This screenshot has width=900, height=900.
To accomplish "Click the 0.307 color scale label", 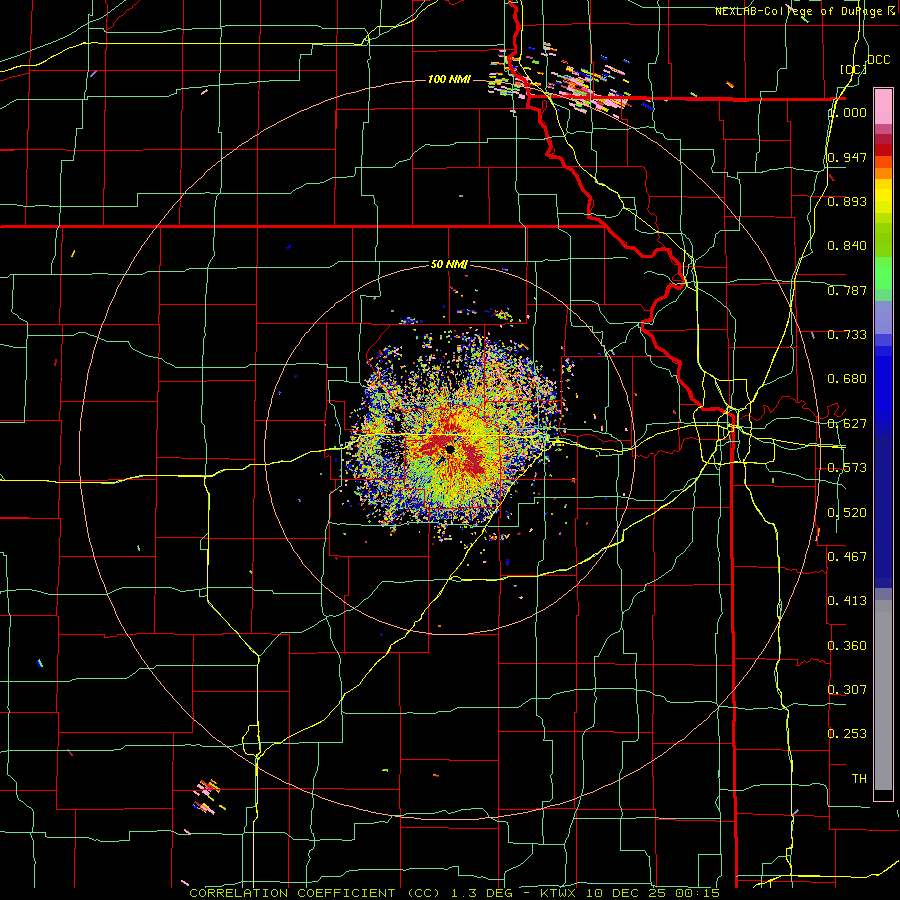I will 847,689.
